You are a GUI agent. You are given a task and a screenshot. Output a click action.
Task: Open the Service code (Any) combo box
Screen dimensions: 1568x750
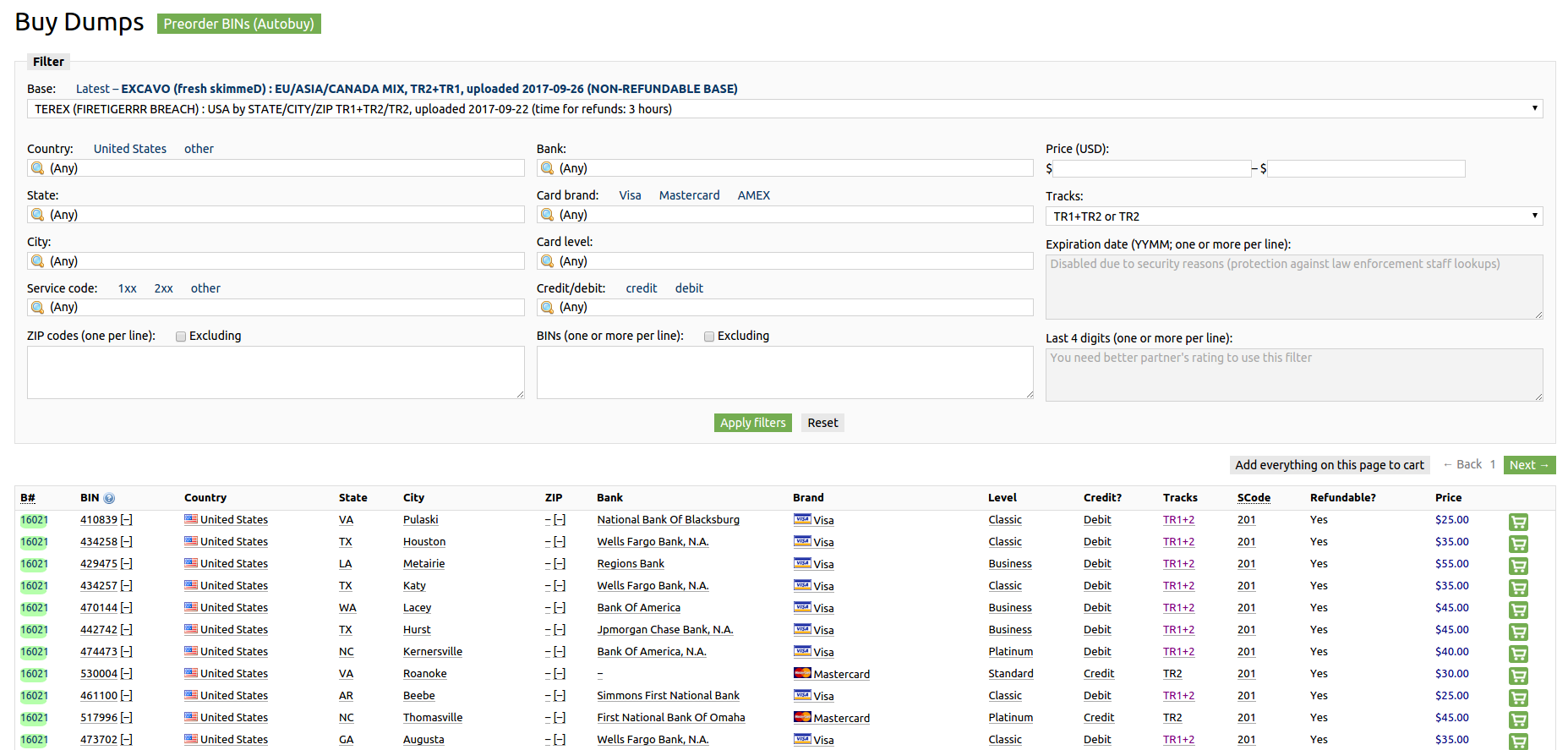pyautogui.click(x=276, y=307)
